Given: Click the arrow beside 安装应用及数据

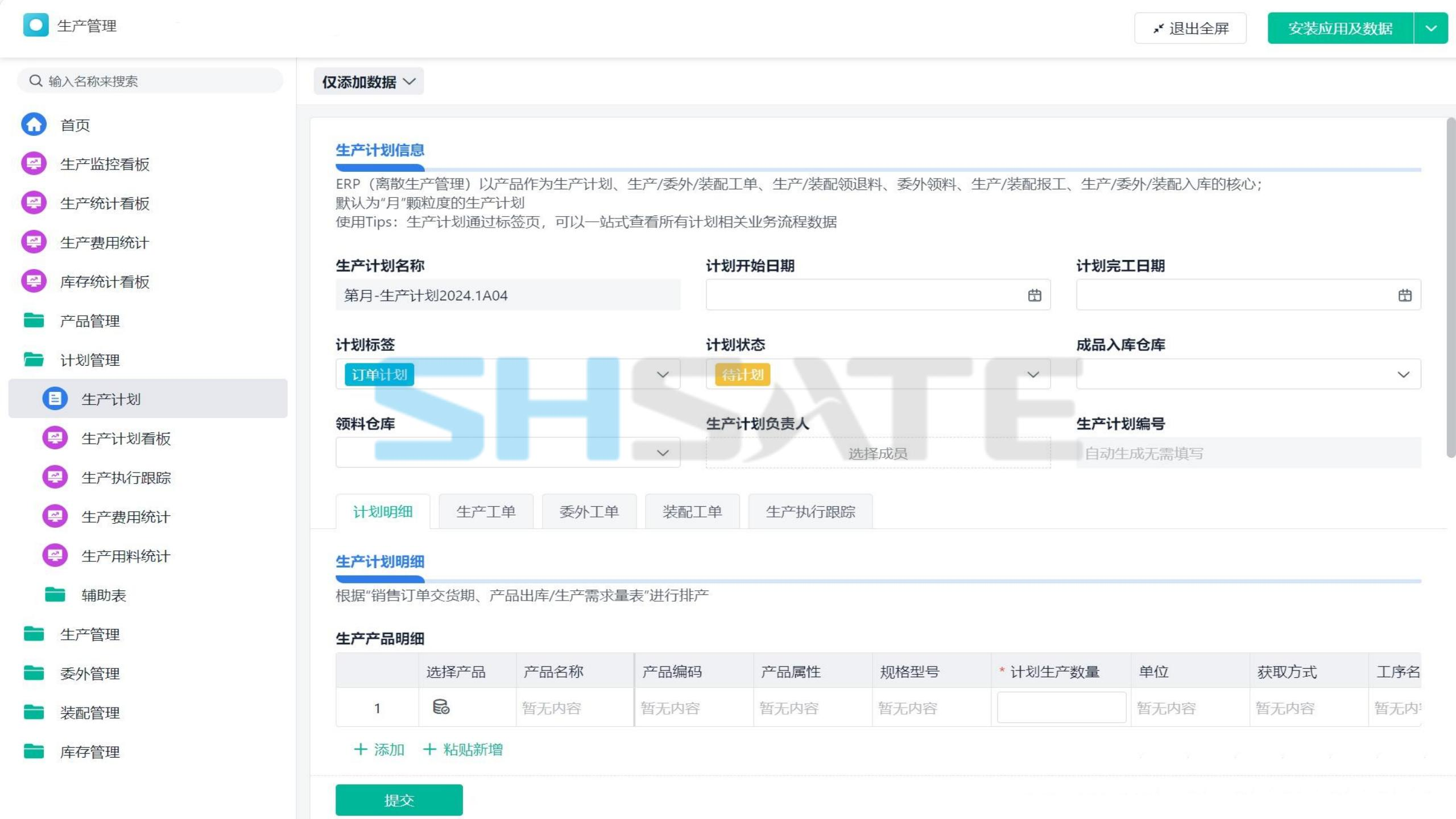Looking at the screenshot, I should click(x=1431, y=28).
